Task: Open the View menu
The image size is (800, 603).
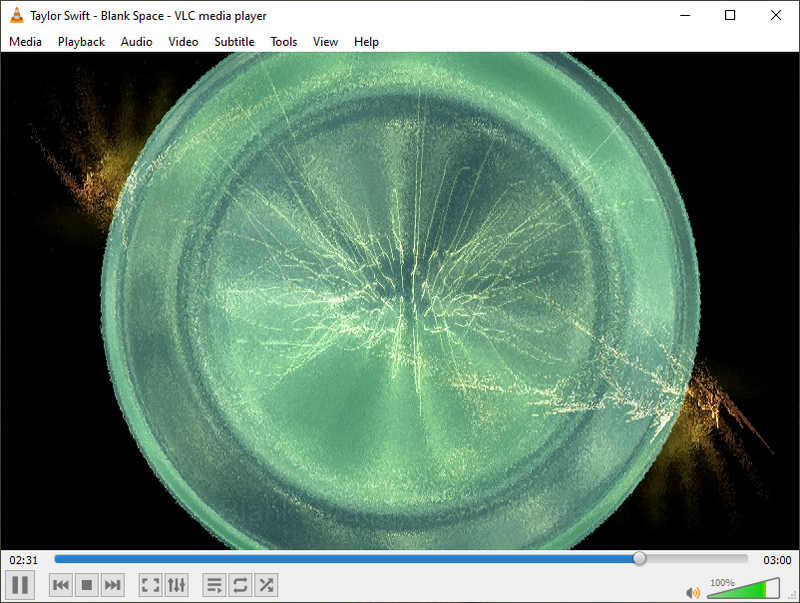Action: point(326,42)
